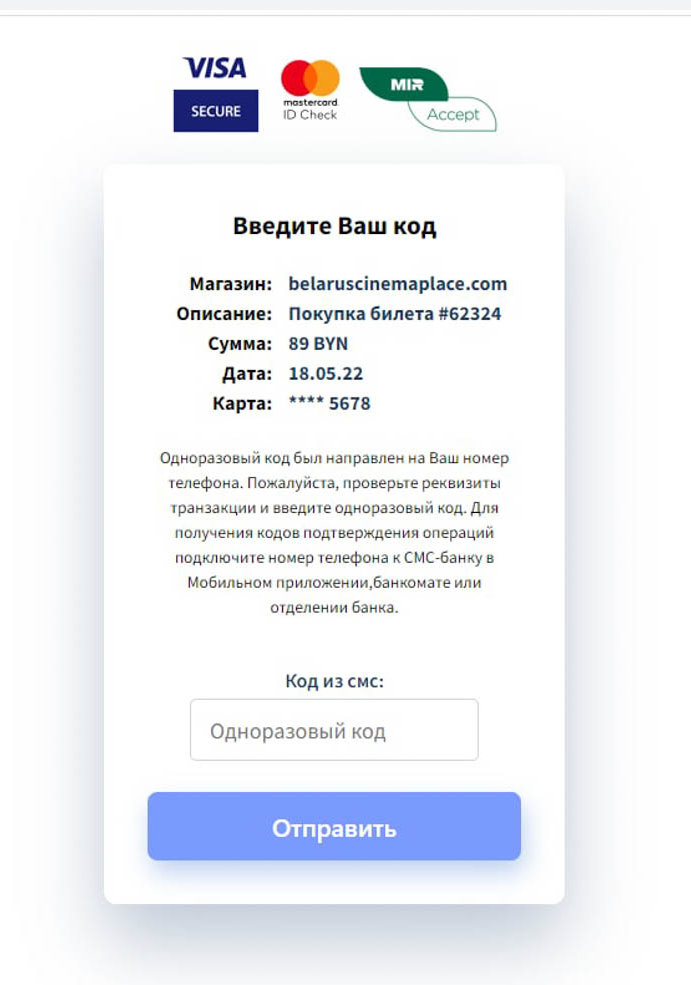Click the Код из смс label
Screen dimensions: 691x985
click(334, 681)
